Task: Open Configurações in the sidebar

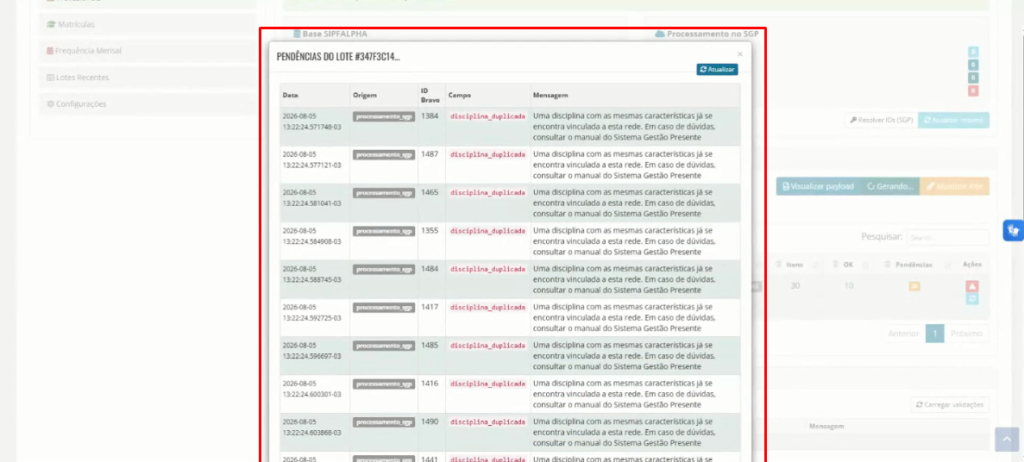Action: pos(147,104)
